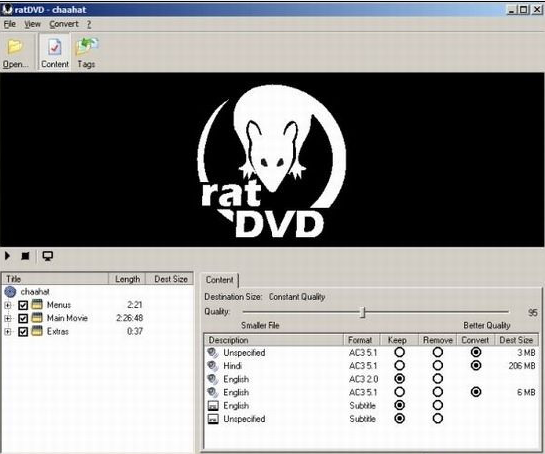Select Remove for English subtitle
The width and height of the screenshot is (545, 454).
click(438, 405)
